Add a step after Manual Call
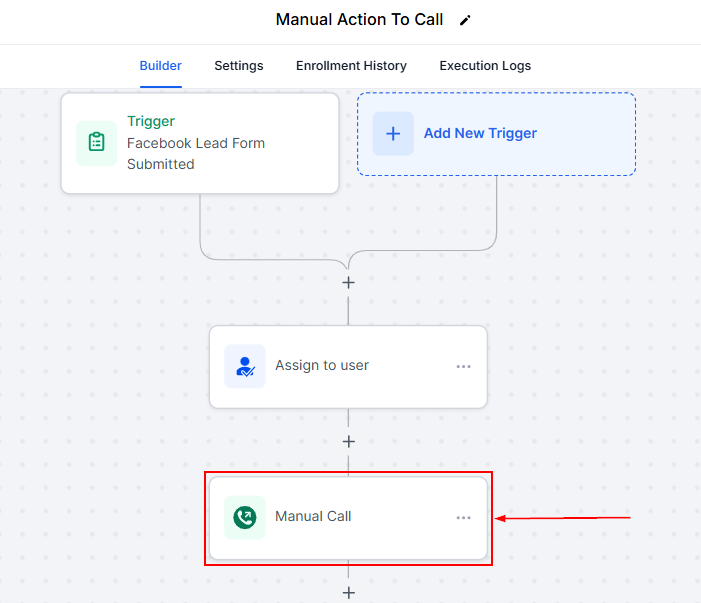701x603 pixels. click(x=348, y=592)
